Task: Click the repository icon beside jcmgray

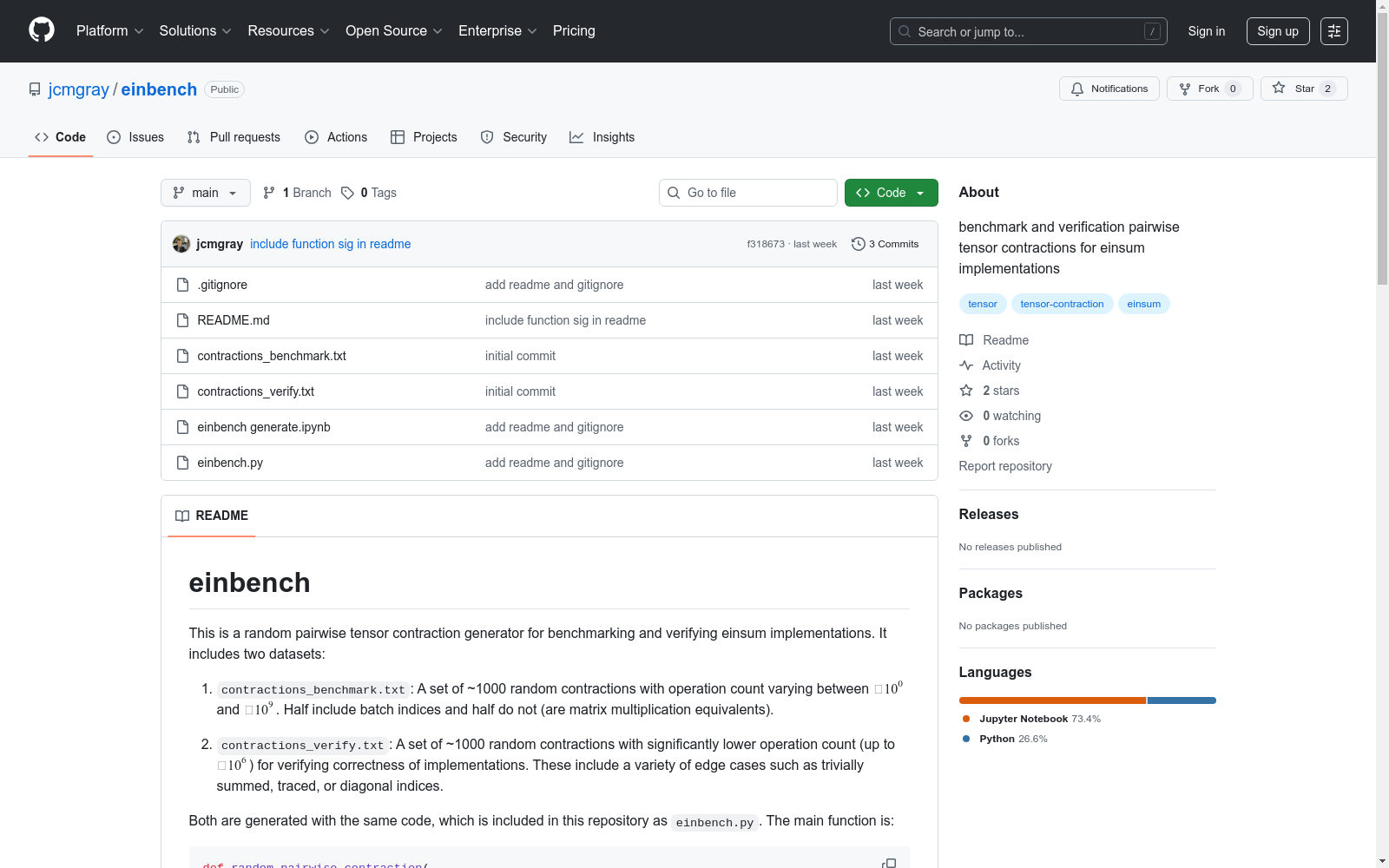Action: (35, 89)
